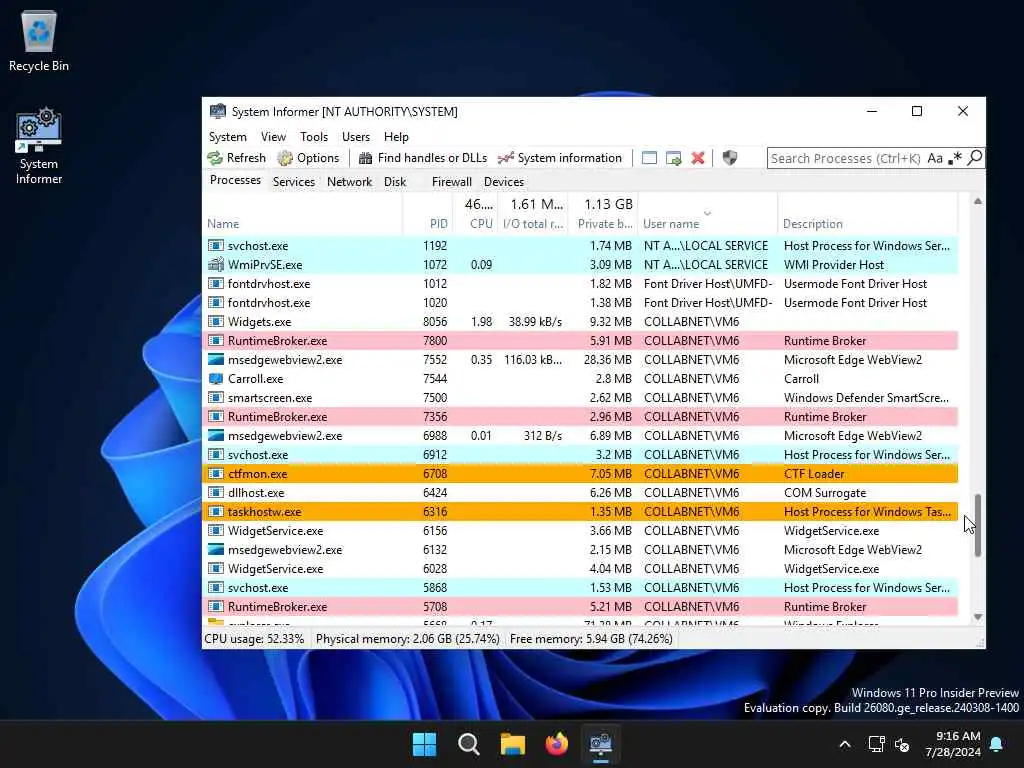Click Physical memory in status bar

[x=408, y=639]
